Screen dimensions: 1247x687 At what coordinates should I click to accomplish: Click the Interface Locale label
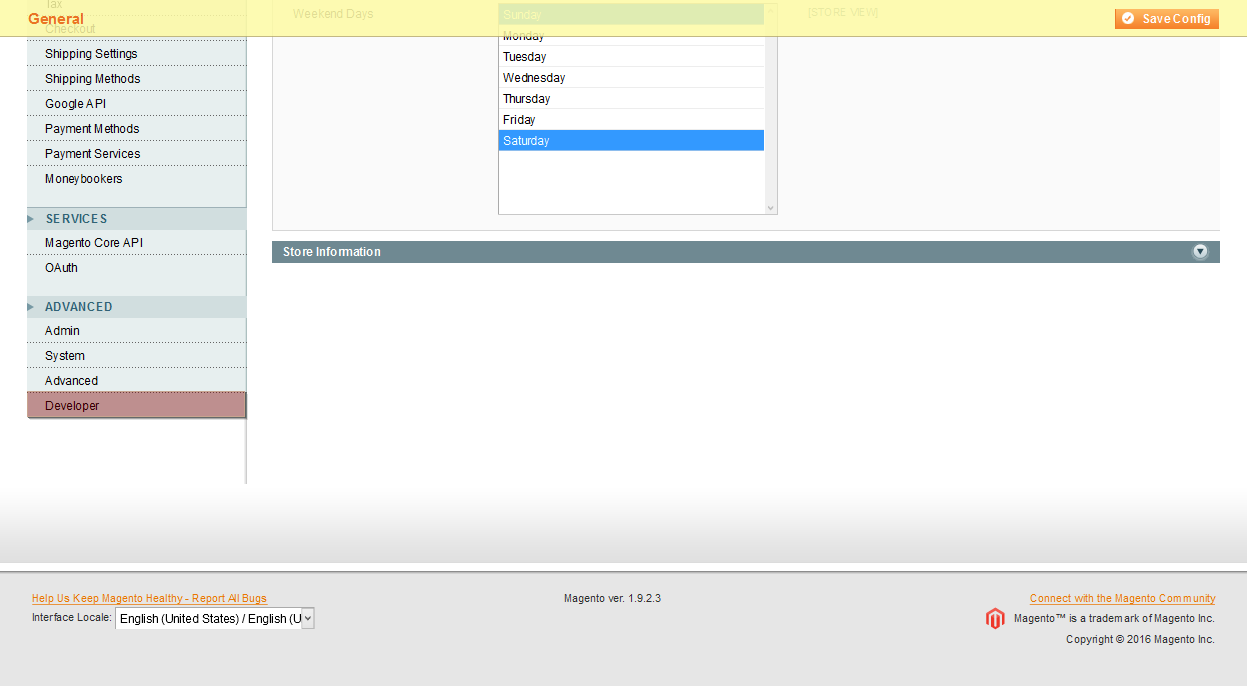coord(72,618)
